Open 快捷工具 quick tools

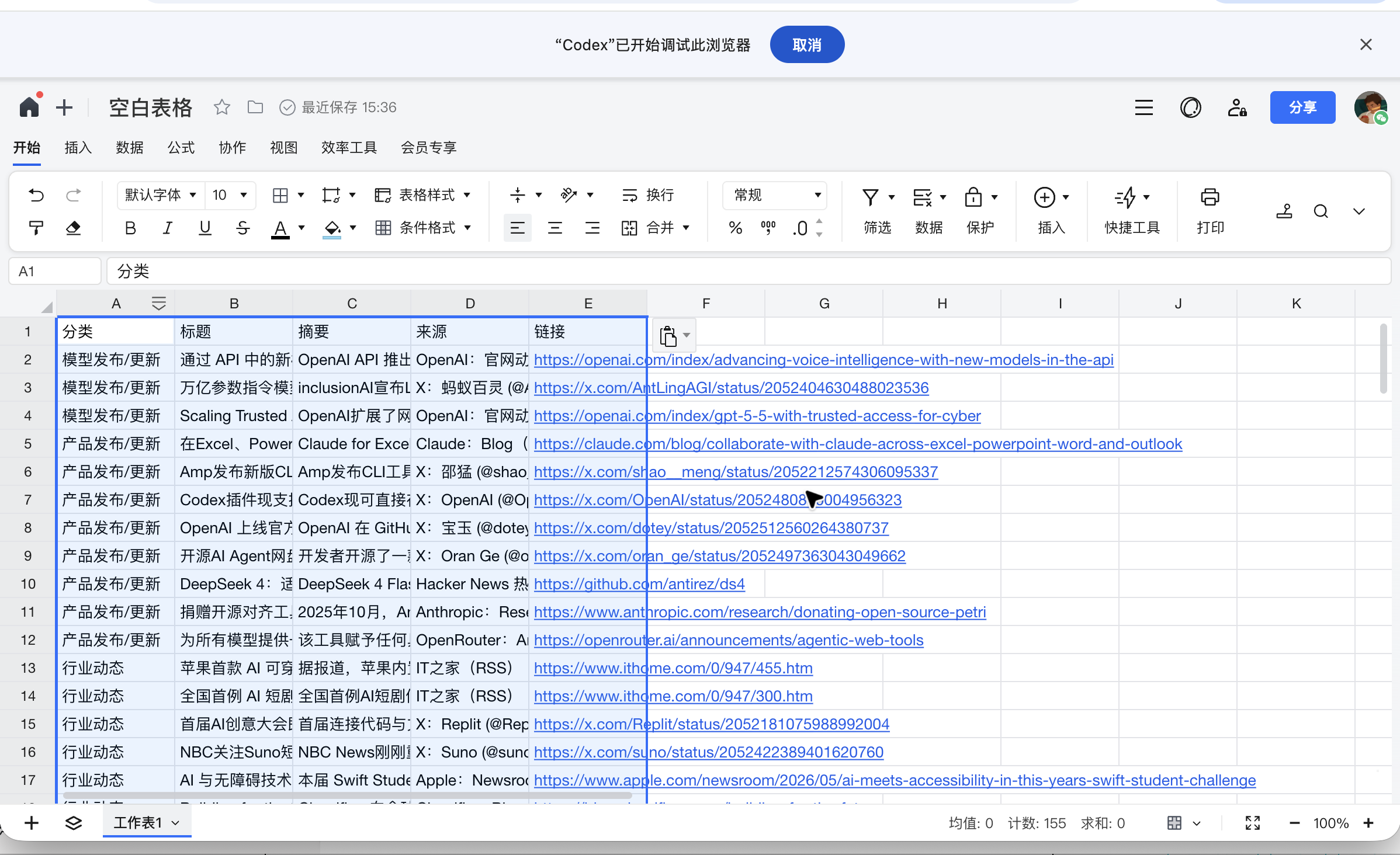coord(1132,211)
